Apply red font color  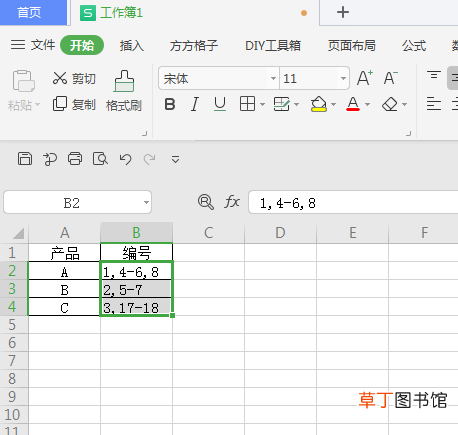point(353,104)
